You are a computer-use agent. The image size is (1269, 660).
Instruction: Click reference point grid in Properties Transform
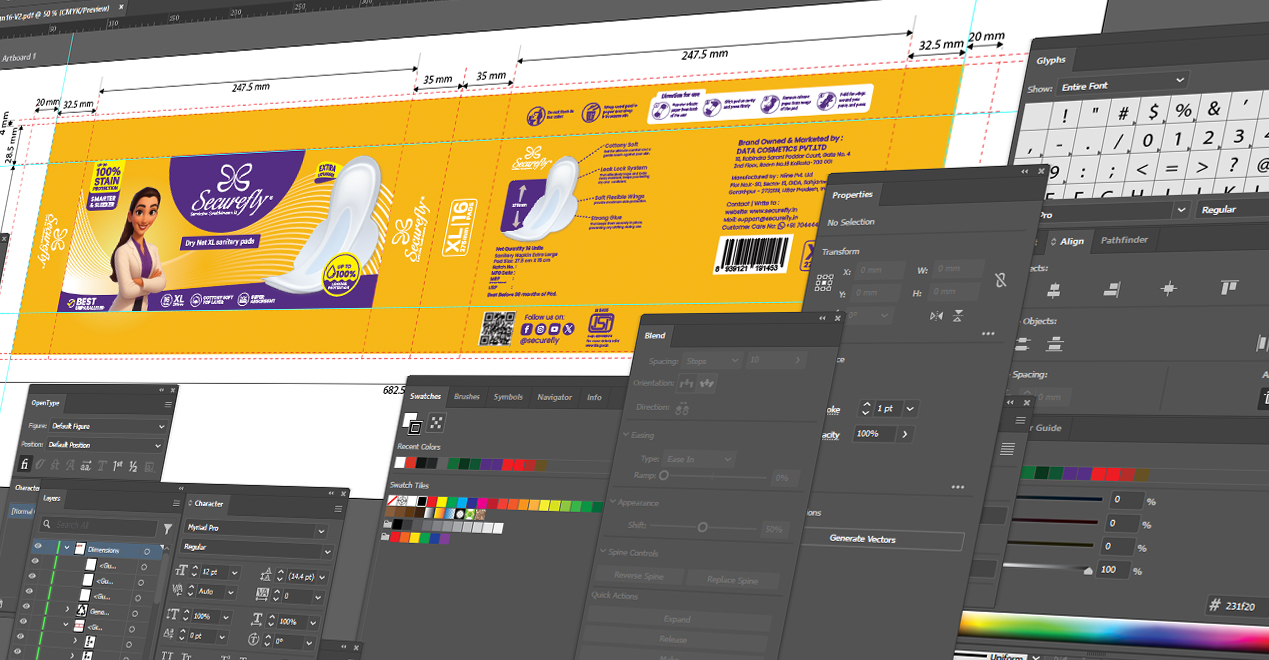[824, 282]
